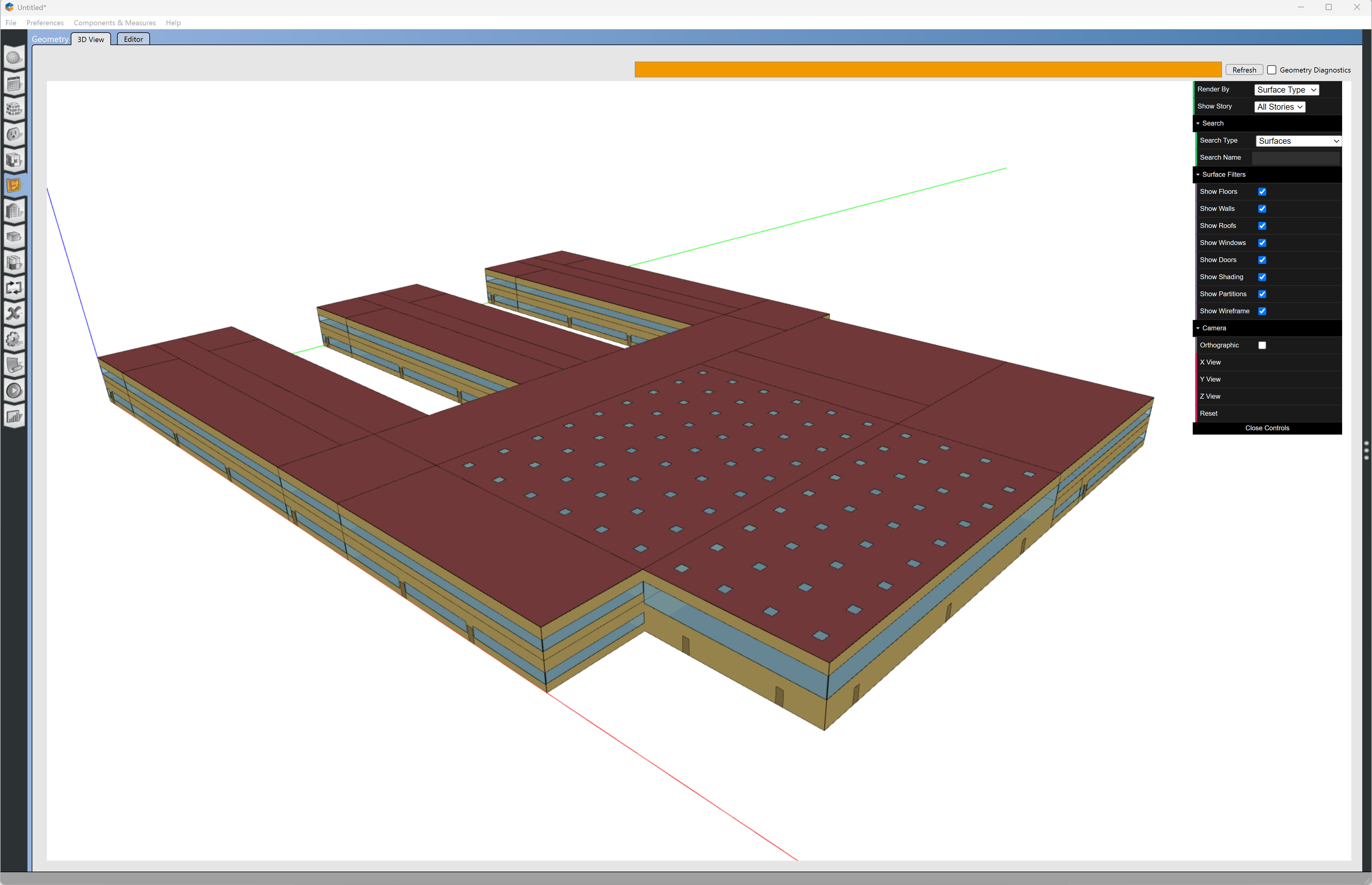Viewport: 1372px width, 885px height.
Task: Collapse the Surface Filters section
Action: click(x=1223, y=175)
